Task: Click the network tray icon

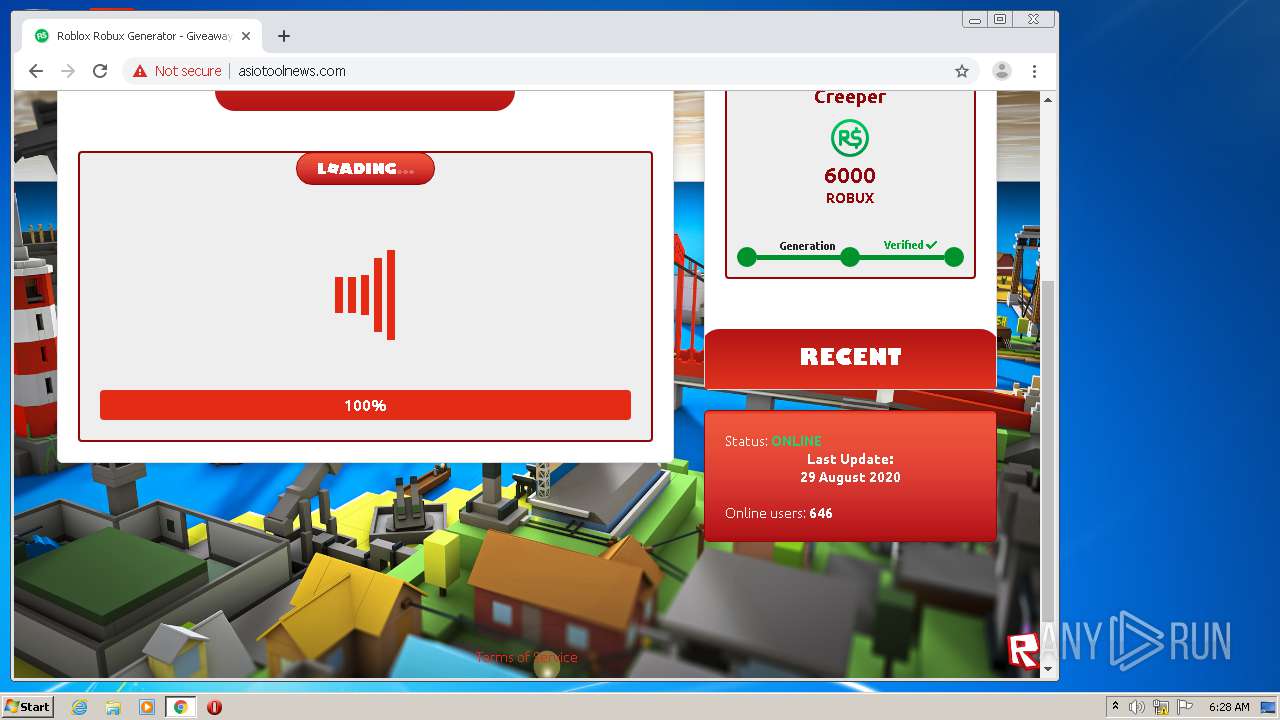Action: pos(1161,707)
